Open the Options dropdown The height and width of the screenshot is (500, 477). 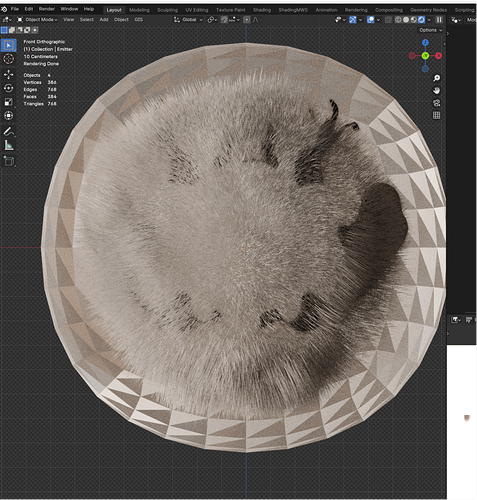pos(431,30)
